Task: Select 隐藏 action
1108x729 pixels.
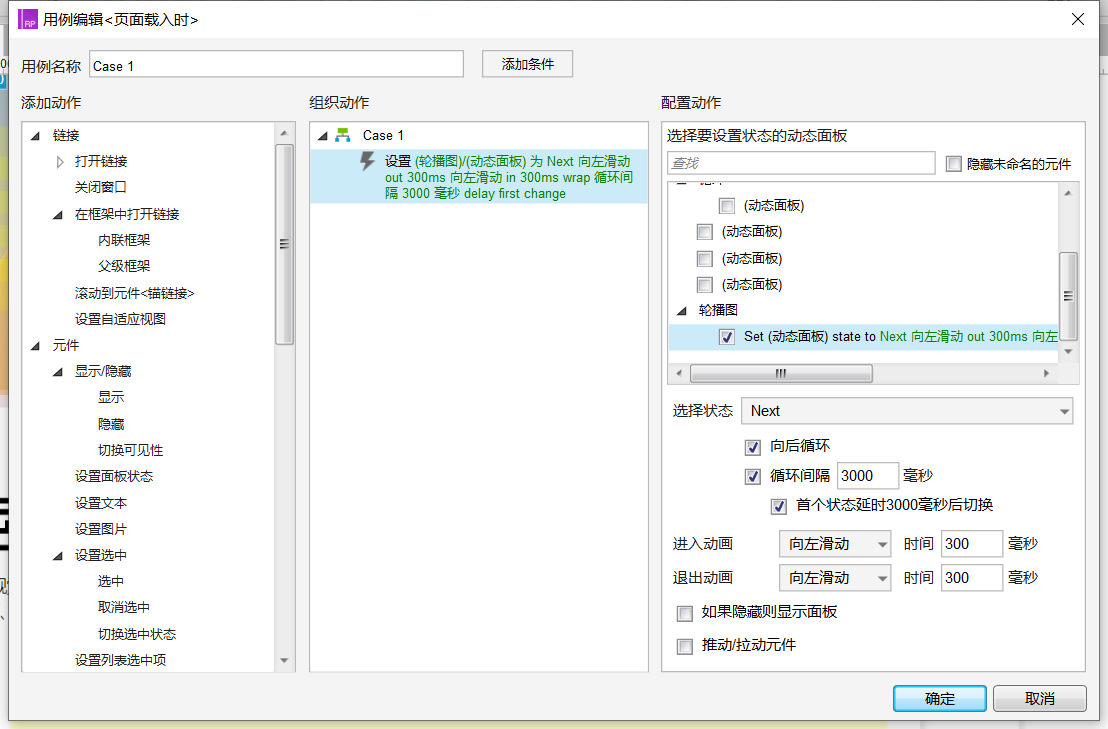Action: point(111,425)
